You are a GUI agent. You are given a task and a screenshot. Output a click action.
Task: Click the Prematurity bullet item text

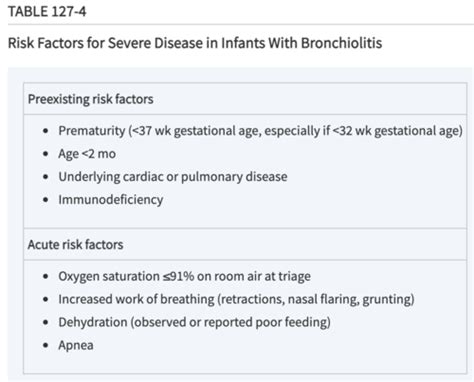[260, 131]
